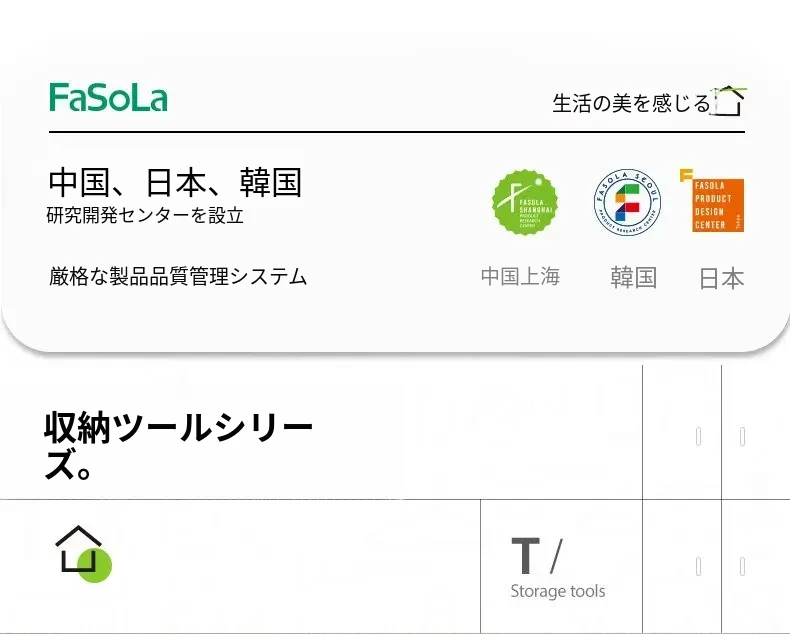The width and height of the screenshot is (790, 634).
Task: Select the round Fasola Seoul badge
Action: 627,203
